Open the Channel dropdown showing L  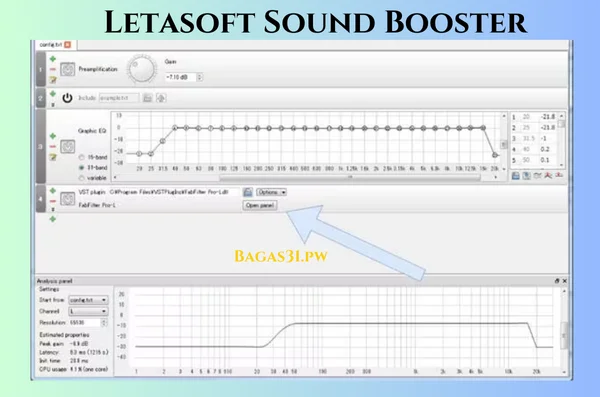(88, 311)
